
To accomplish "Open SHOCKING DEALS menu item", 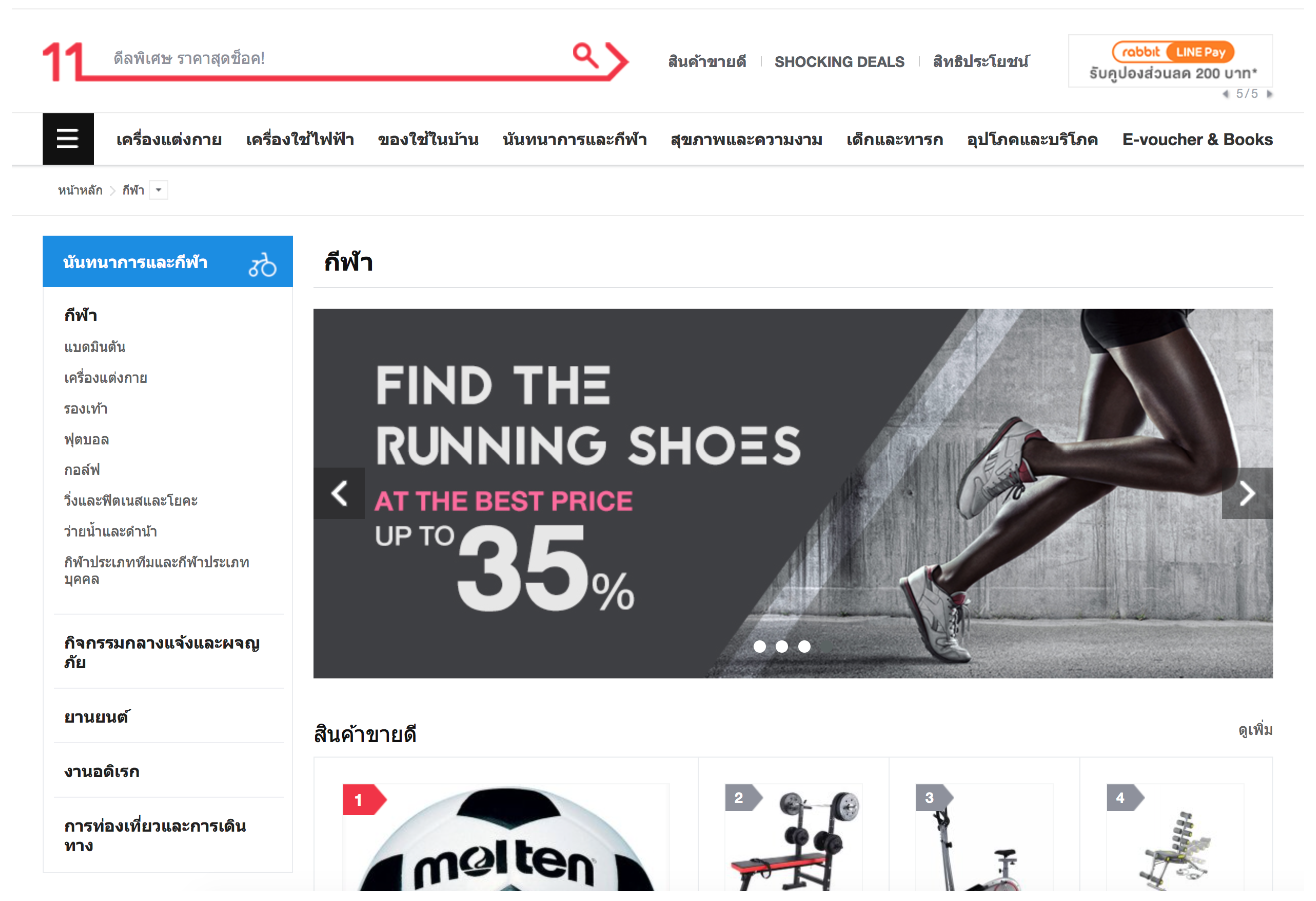I will click(x=839, y=62).
